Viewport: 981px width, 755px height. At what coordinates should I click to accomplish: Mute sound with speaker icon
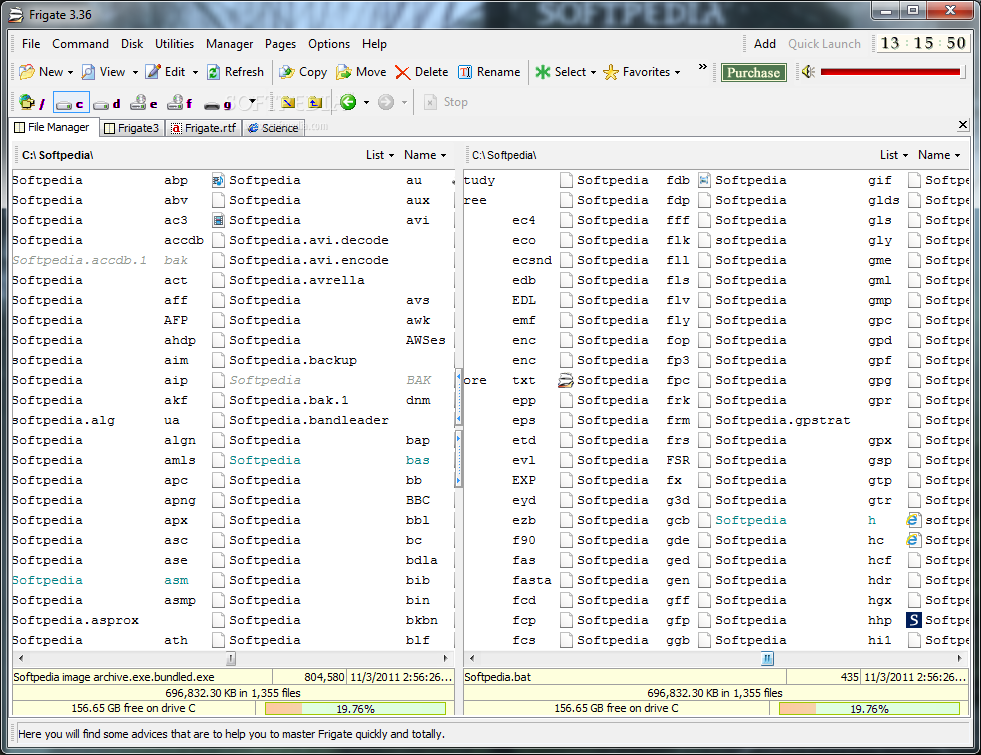(x=808, y=72)
